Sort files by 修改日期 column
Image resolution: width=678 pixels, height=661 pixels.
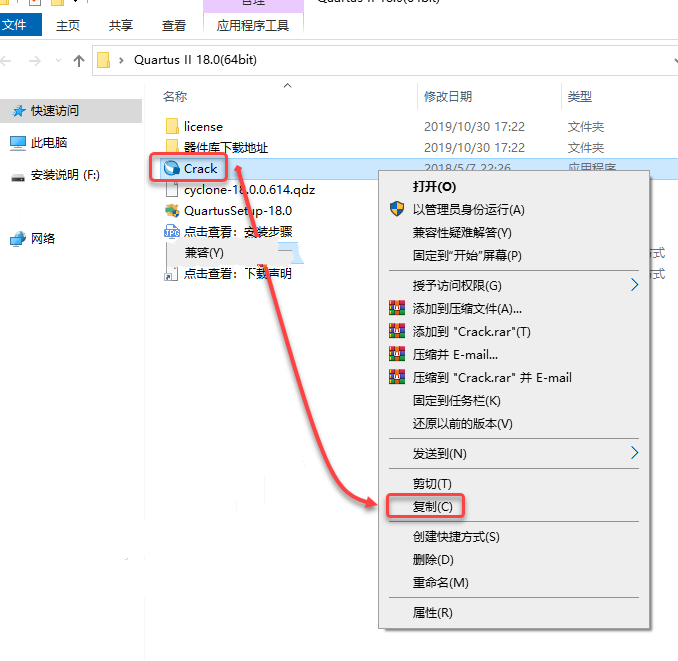[448, 96]
